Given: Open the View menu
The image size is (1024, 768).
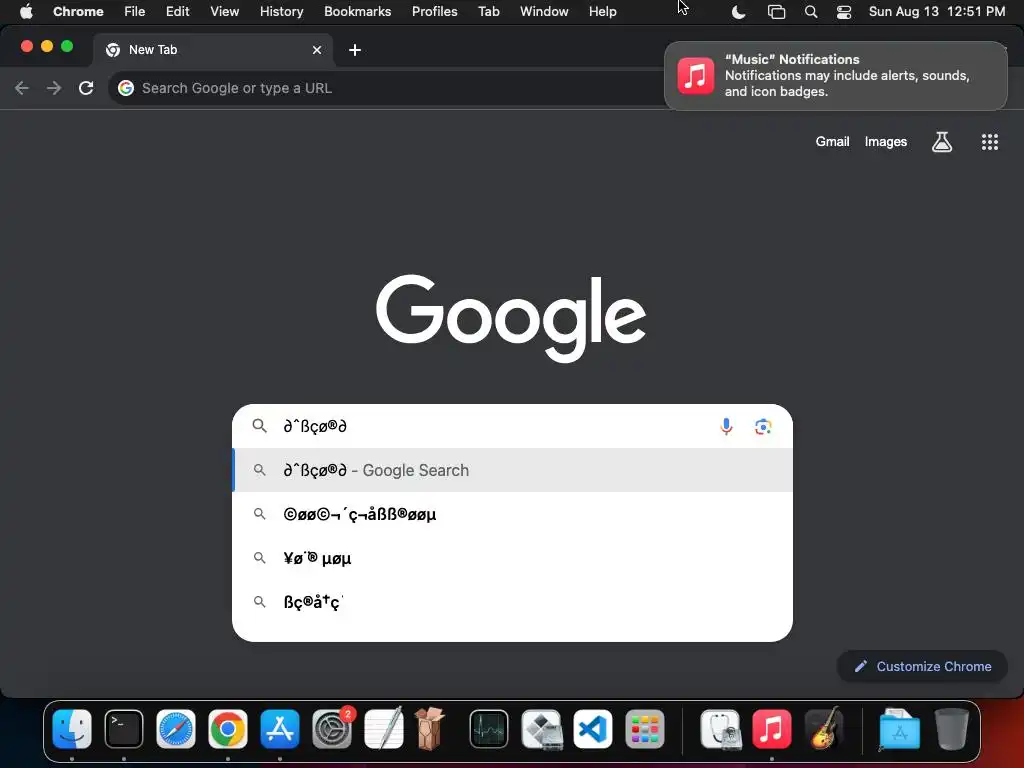Looking at the screenshot, I should tap(224, 11).
